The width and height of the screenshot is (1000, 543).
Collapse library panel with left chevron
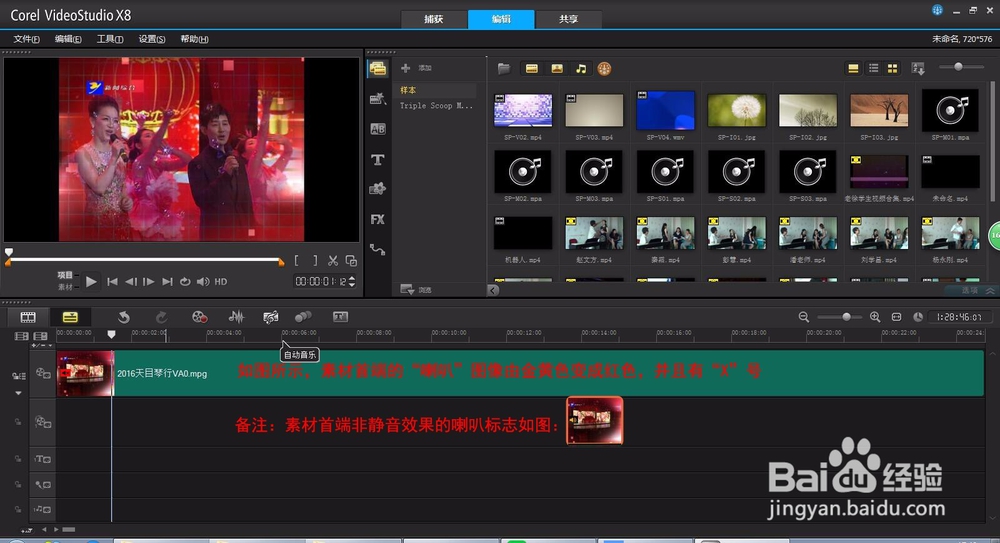click(492, 290)
